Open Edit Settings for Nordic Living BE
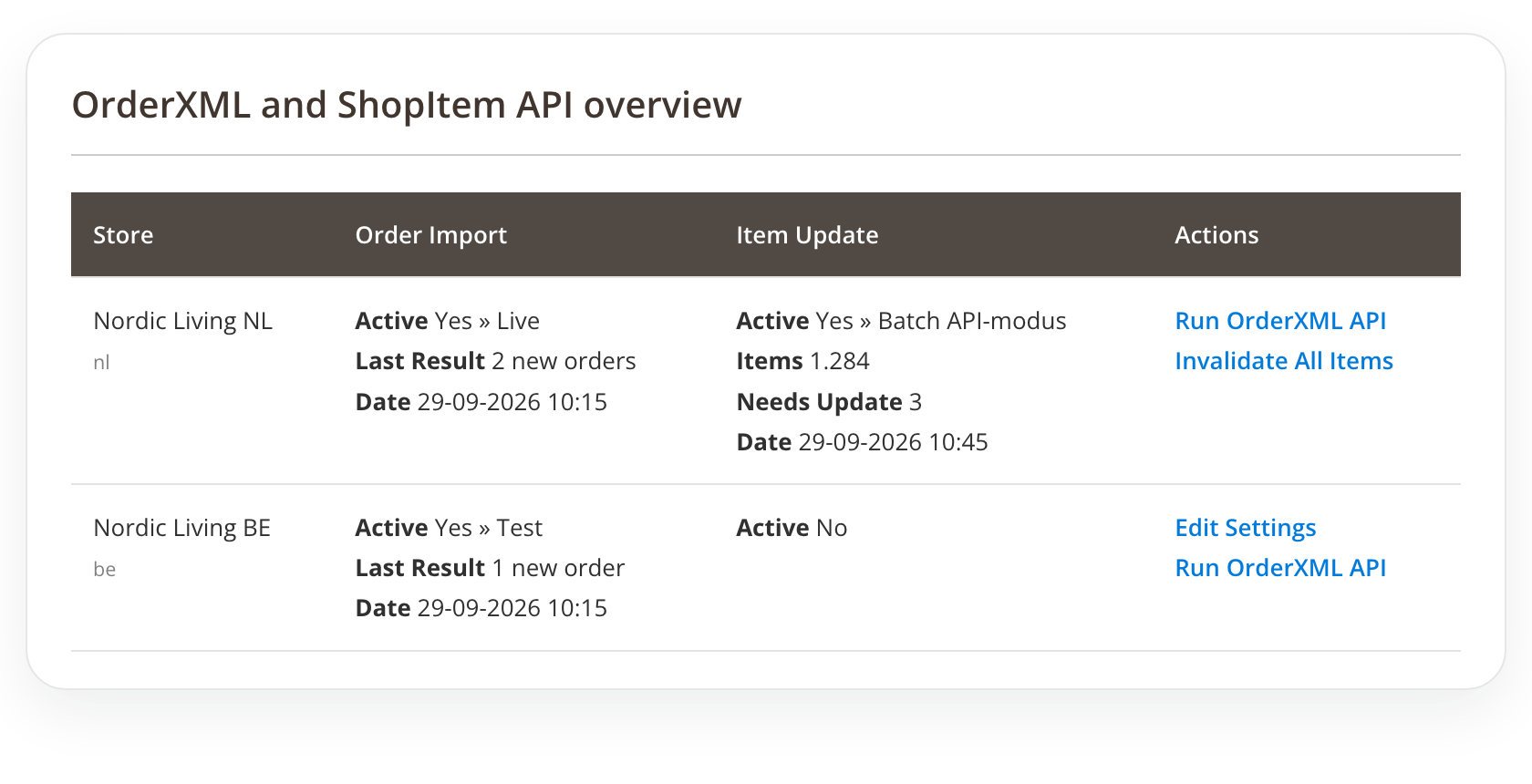Viewport: 1532px width, 784px height. pos(1246,528)
